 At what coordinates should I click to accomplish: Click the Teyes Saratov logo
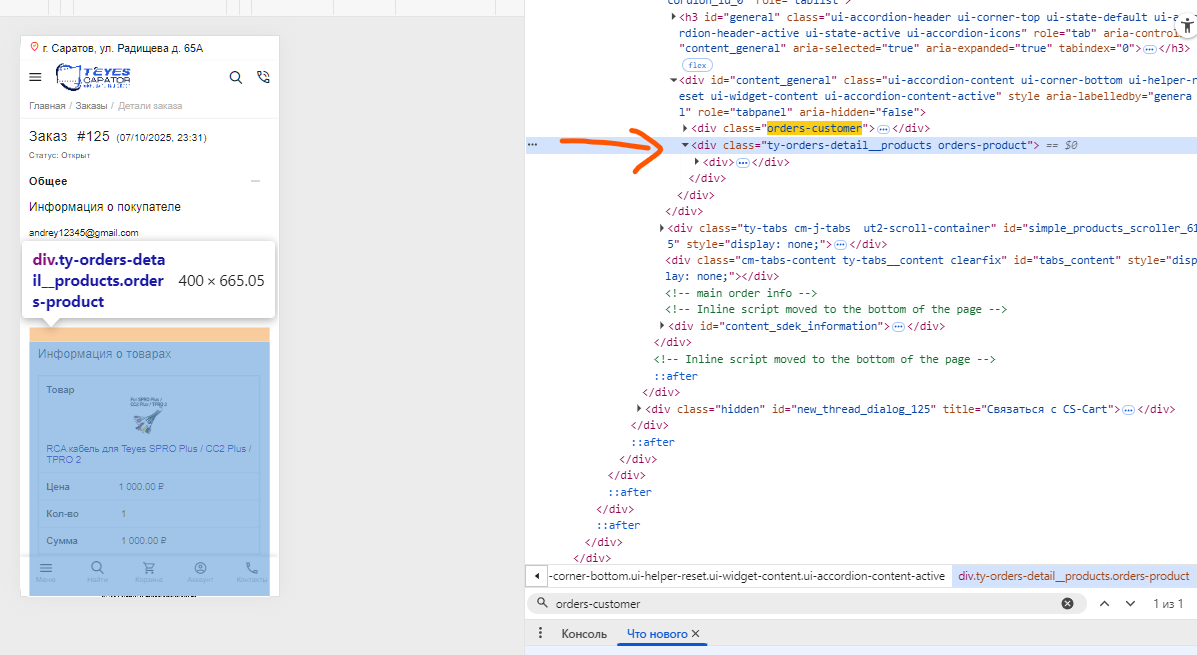(93, 77)
